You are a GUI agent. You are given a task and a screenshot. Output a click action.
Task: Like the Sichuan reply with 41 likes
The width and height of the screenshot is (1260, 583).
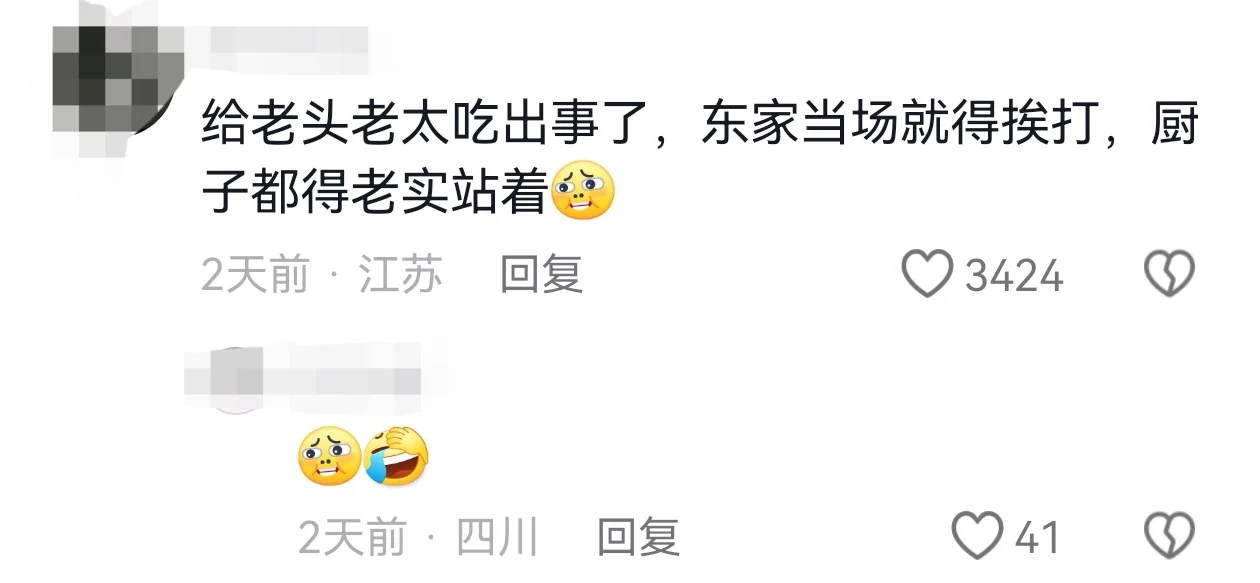(977, 535)
